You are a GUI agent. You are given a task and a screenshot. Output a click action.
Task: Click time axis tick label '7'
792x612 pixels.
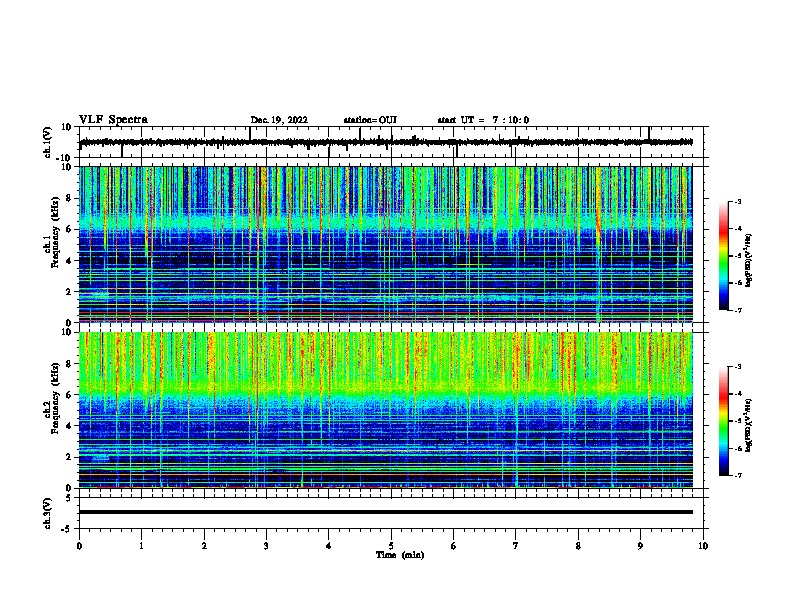tap(516, 546)
